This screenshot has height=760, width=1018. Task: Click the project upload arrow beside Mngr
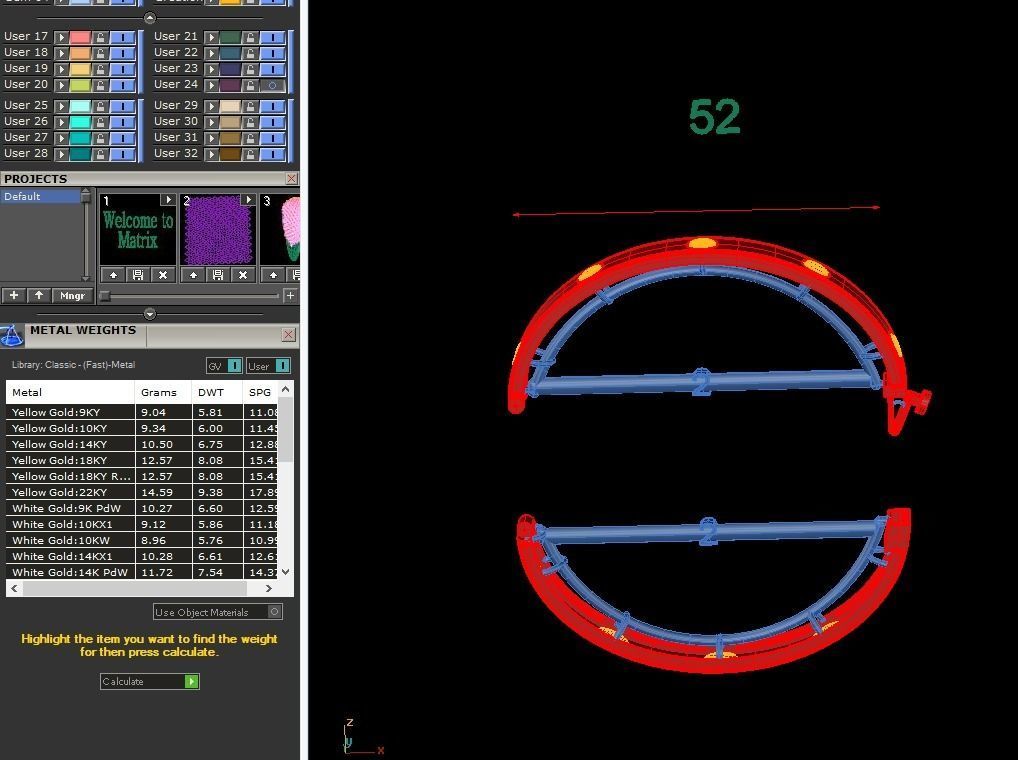click(39, 295)
